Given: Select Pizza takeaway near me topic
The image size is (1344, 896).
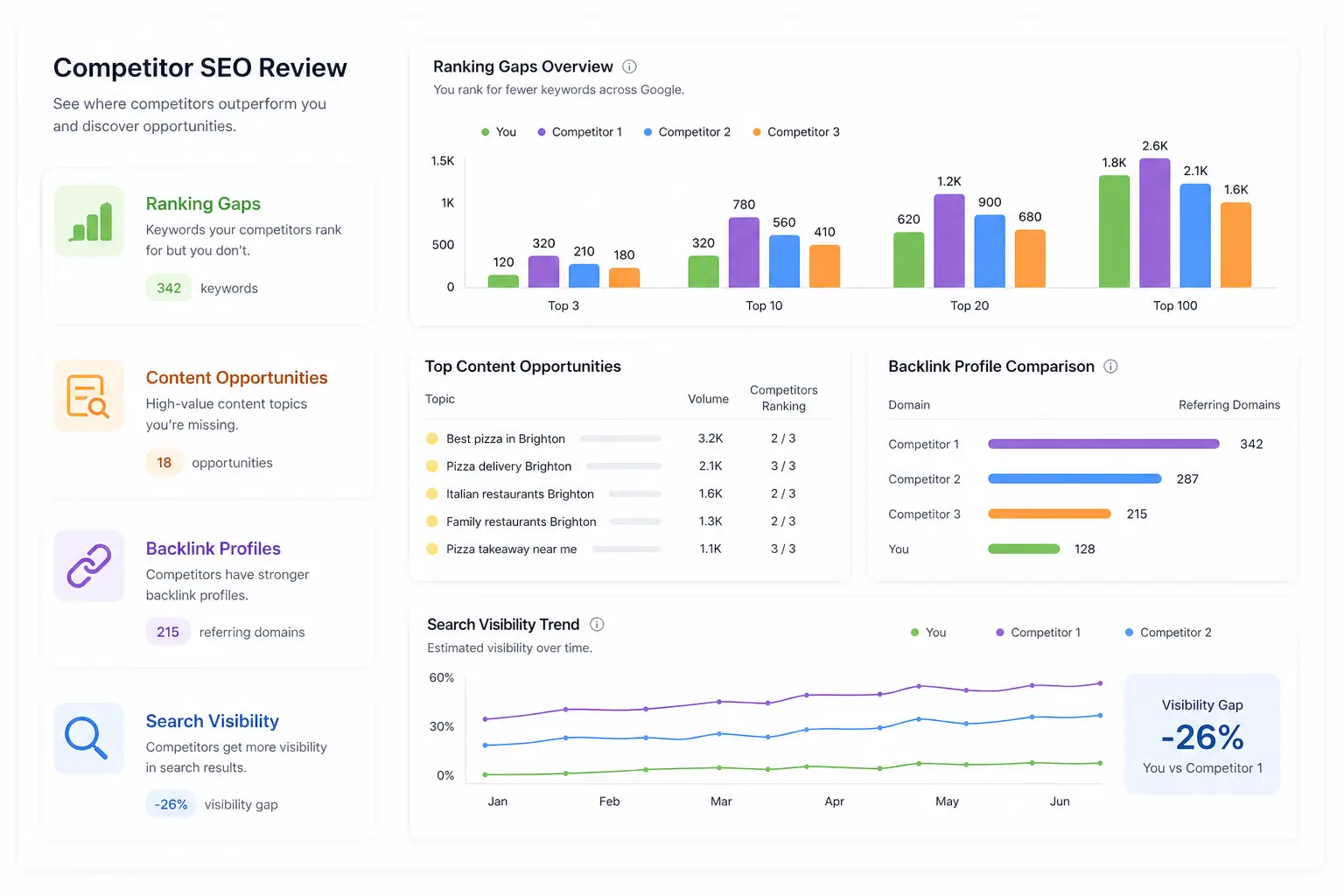Looking at the screenshot, I should [x=511, y=549].
